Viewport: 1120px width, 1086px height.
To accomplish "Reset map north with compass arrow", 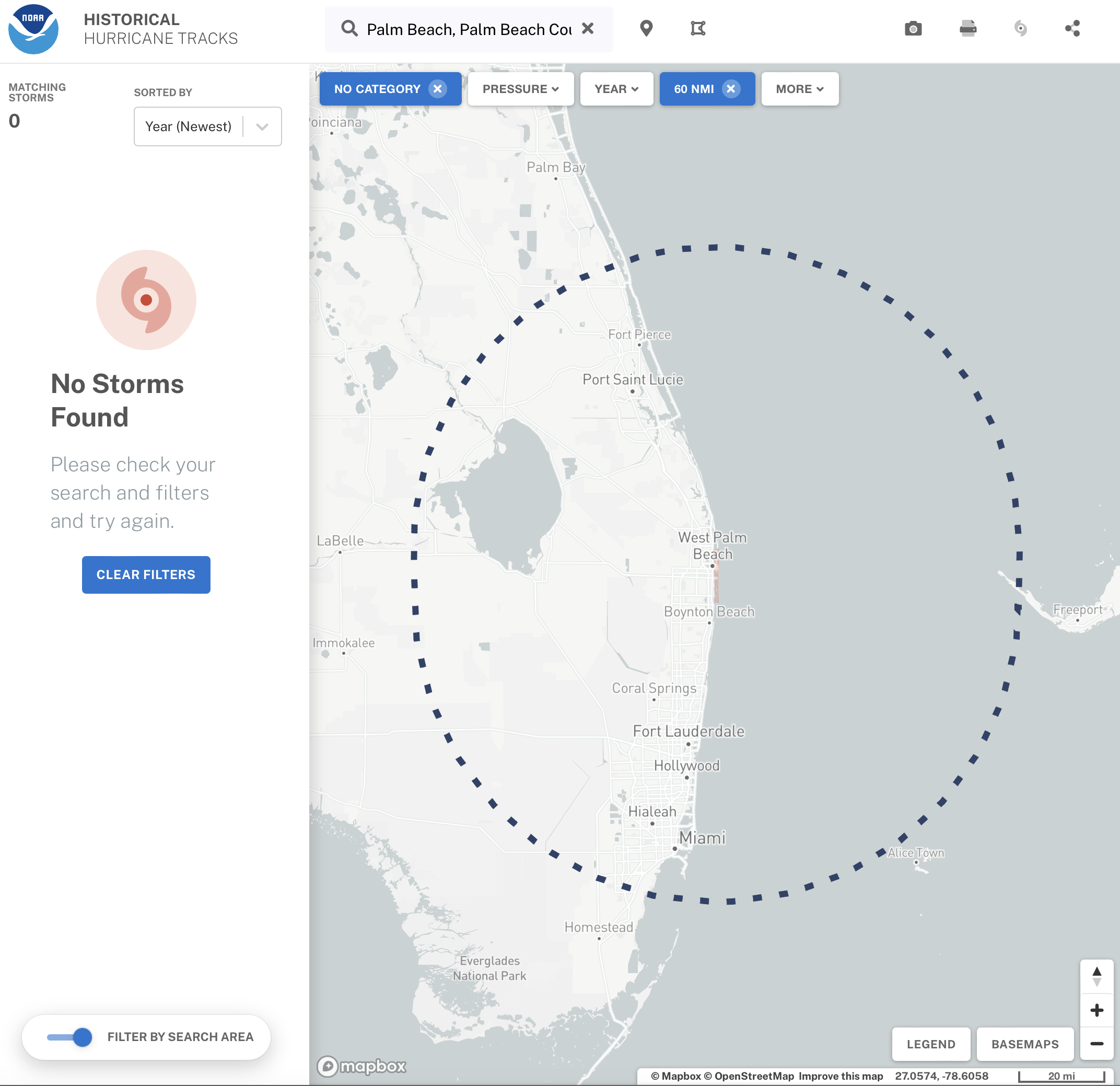I will click(1096, 976).
